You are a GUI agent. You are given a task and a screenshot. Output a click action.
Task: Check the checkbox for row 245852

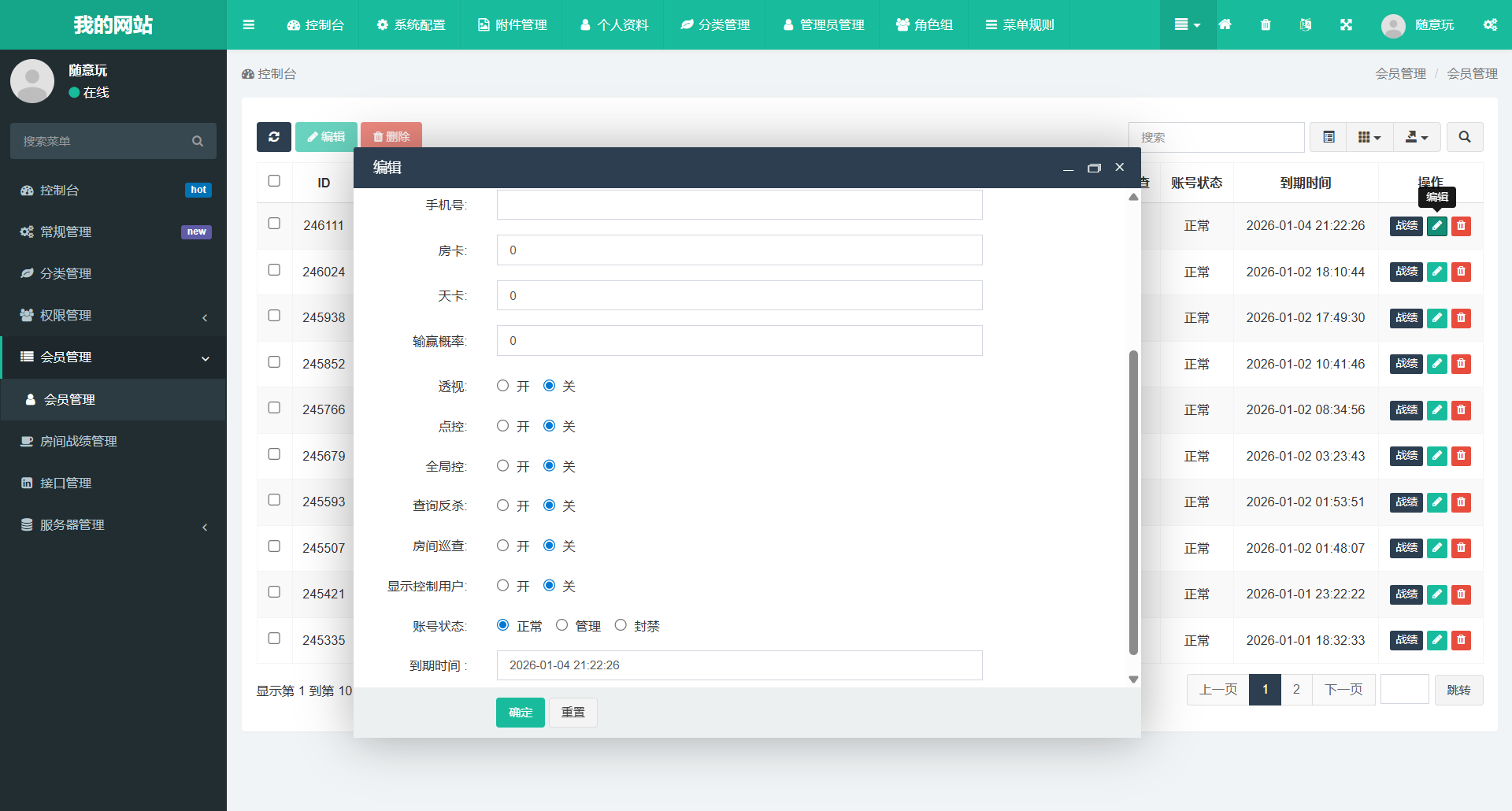tap(274, 362)
